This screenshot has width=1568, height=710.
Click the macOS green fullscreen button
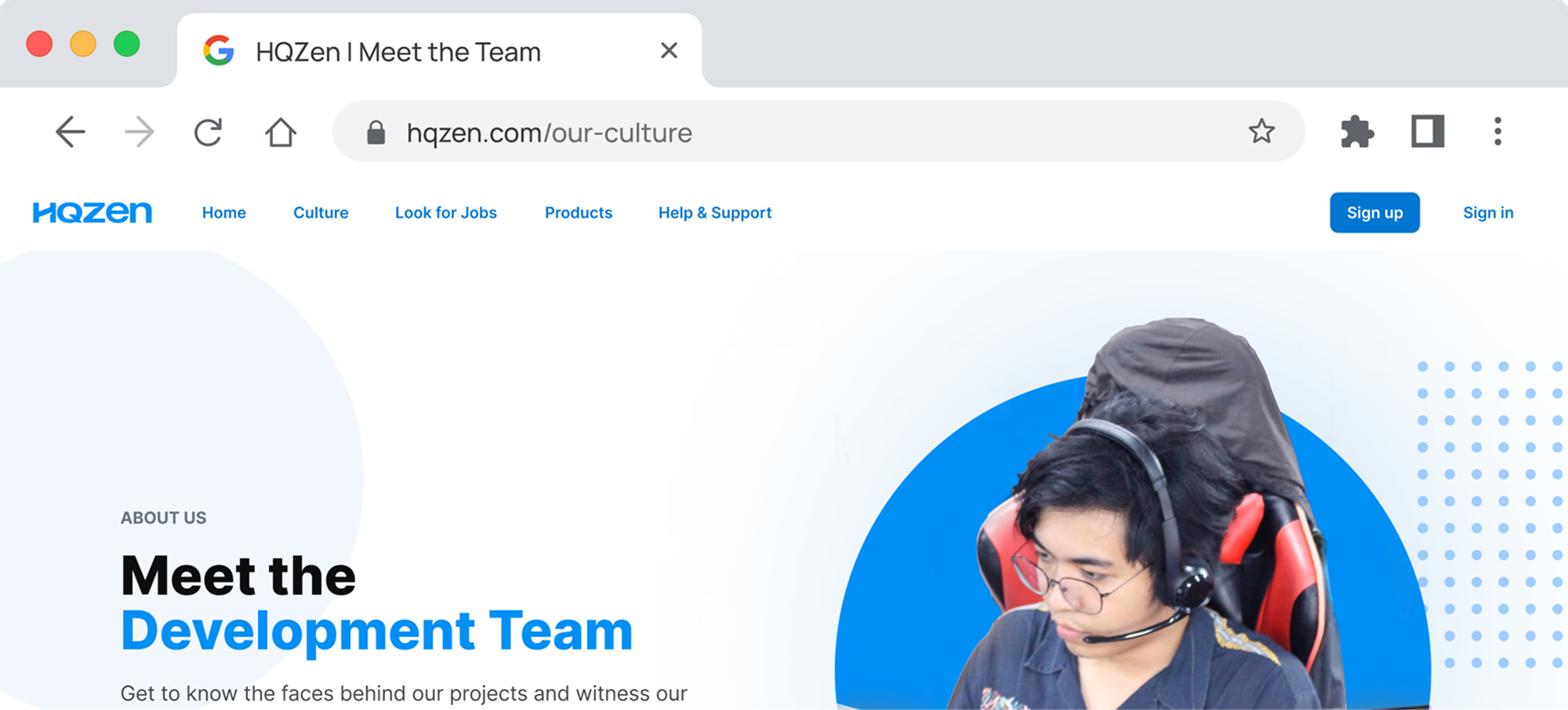tap(127, 44)
